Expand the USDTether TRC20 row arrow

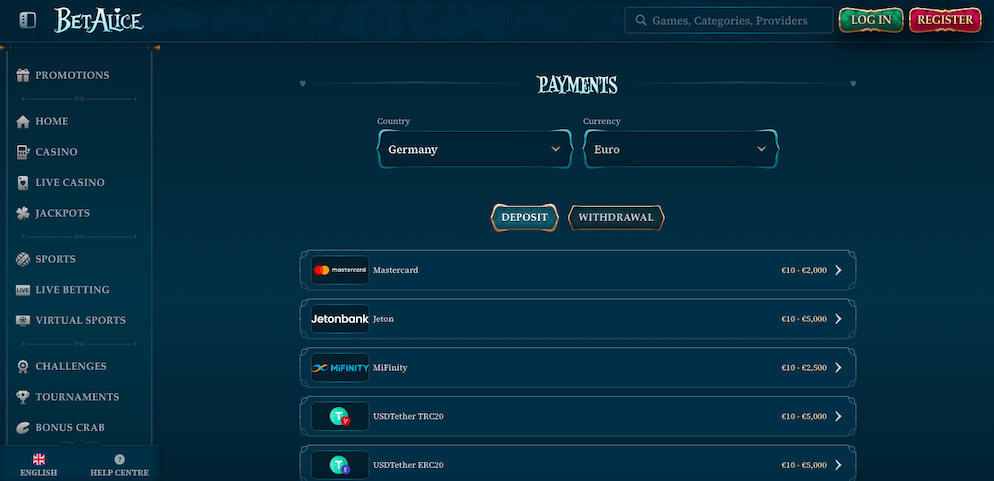coord(838,416)
